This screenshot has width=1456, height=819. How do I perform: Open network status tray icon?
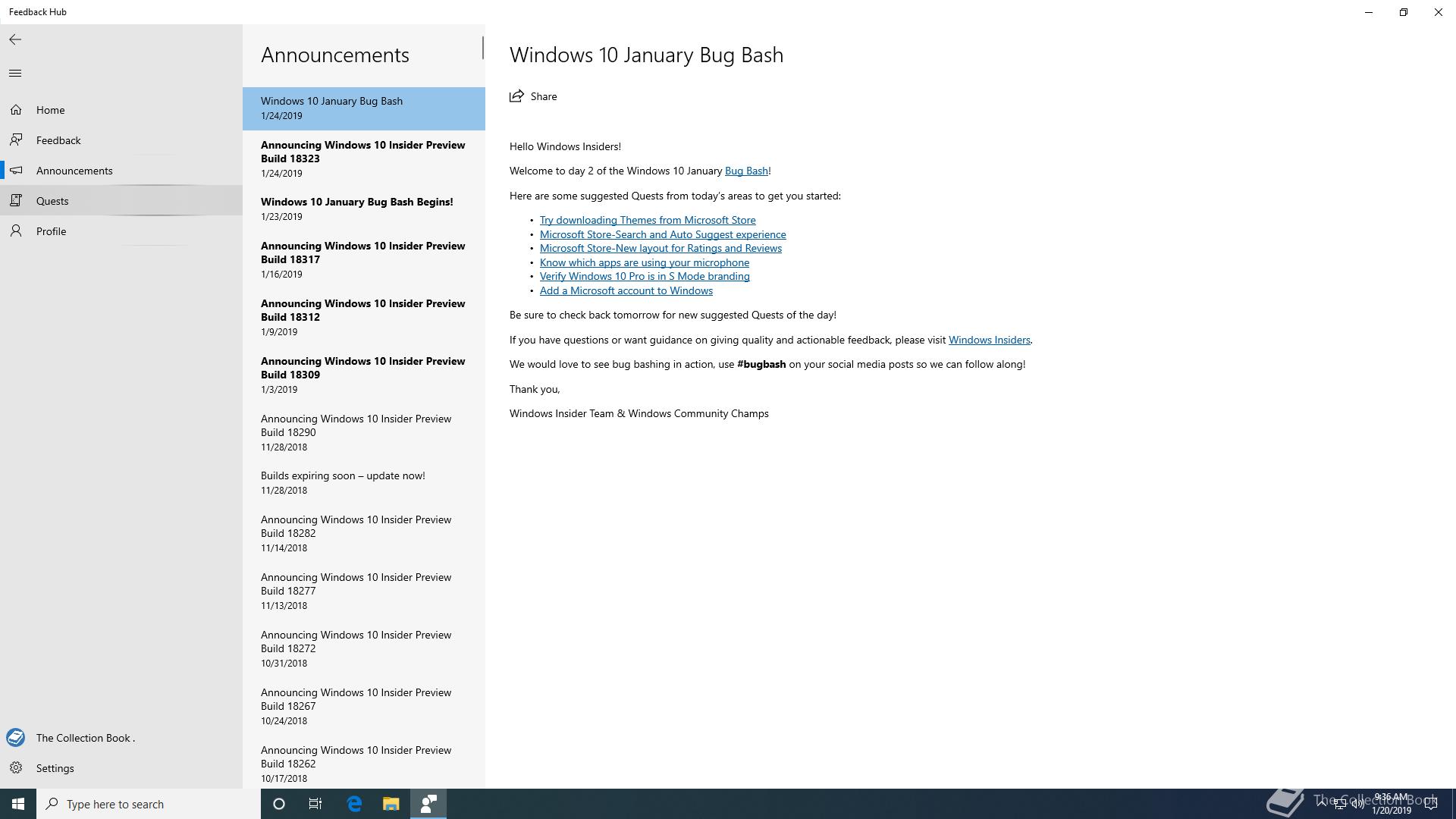pos(1340,804)
